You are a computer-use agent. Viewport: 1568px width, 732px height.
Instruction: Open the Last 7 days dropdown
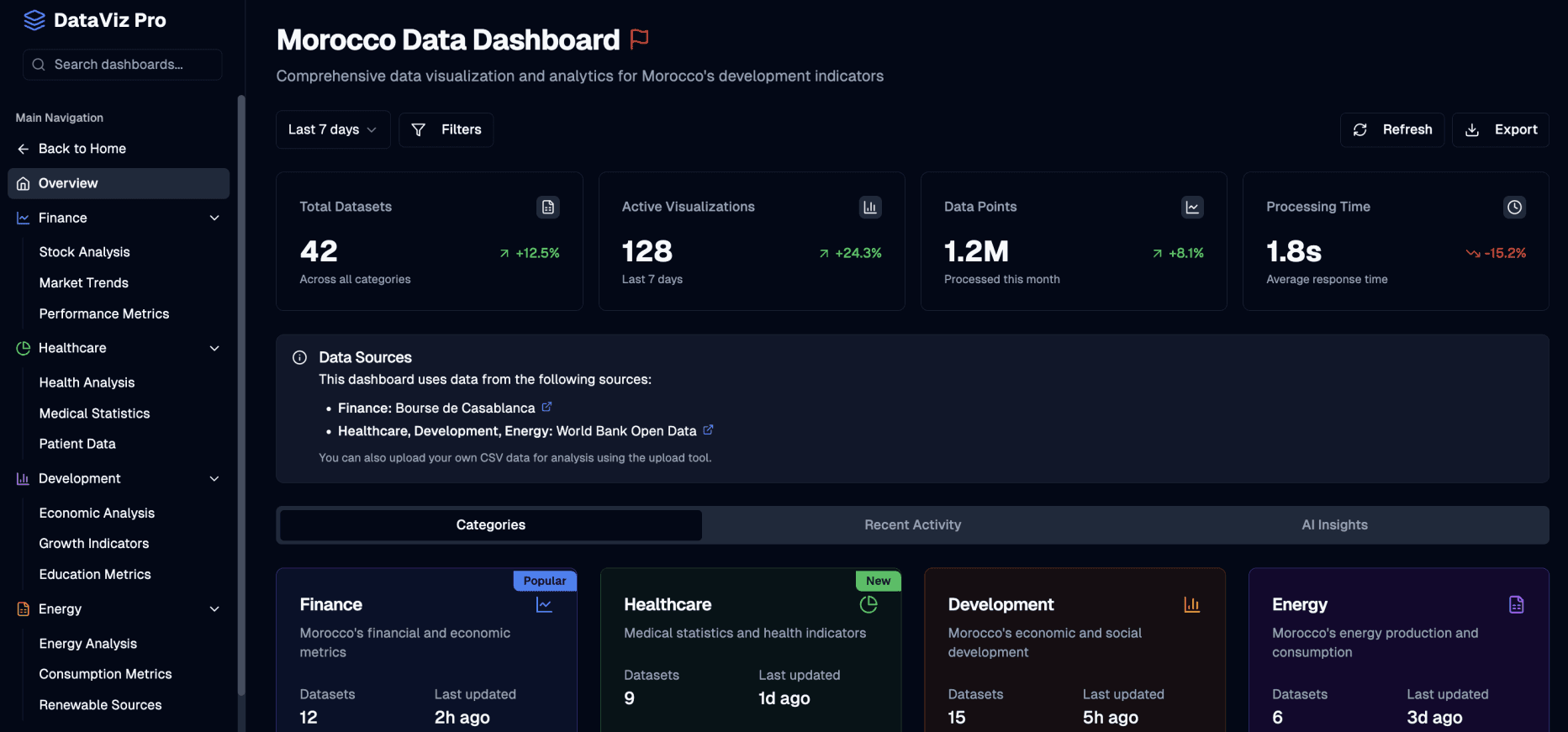(332, 129)
